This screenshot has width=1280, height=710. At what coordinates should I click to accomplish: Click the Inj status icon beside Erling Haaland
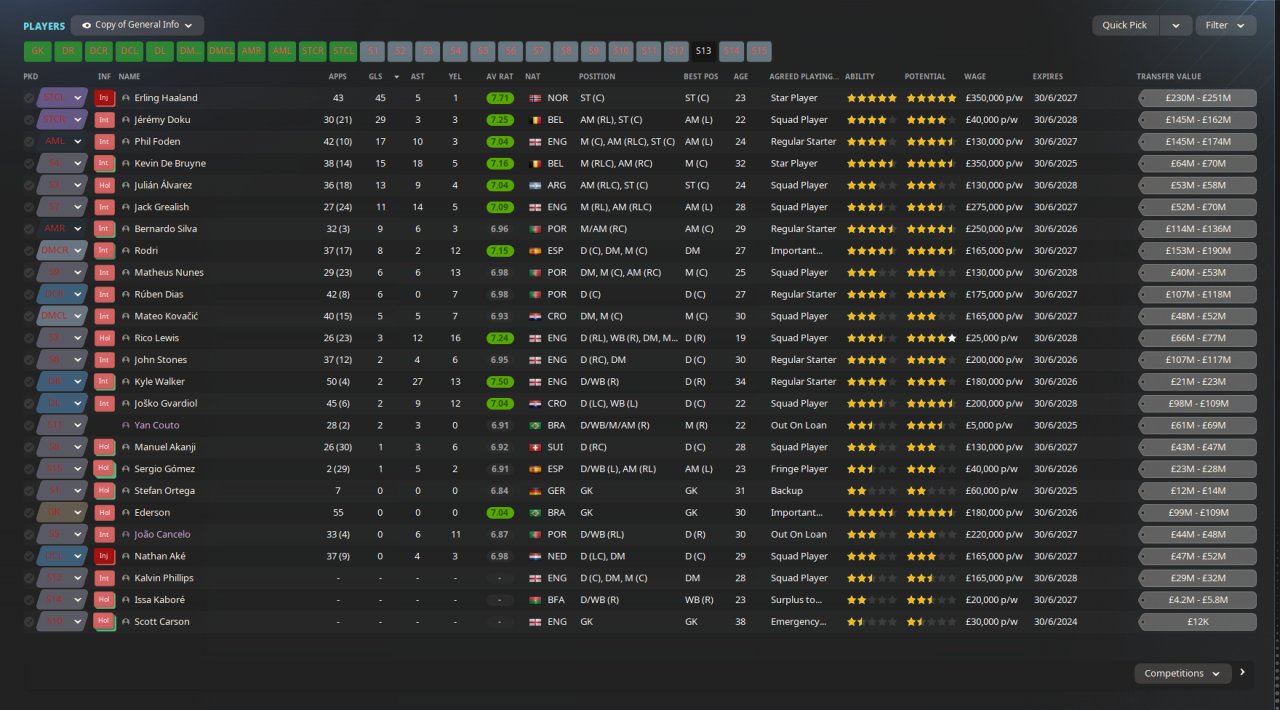point(104,98)
